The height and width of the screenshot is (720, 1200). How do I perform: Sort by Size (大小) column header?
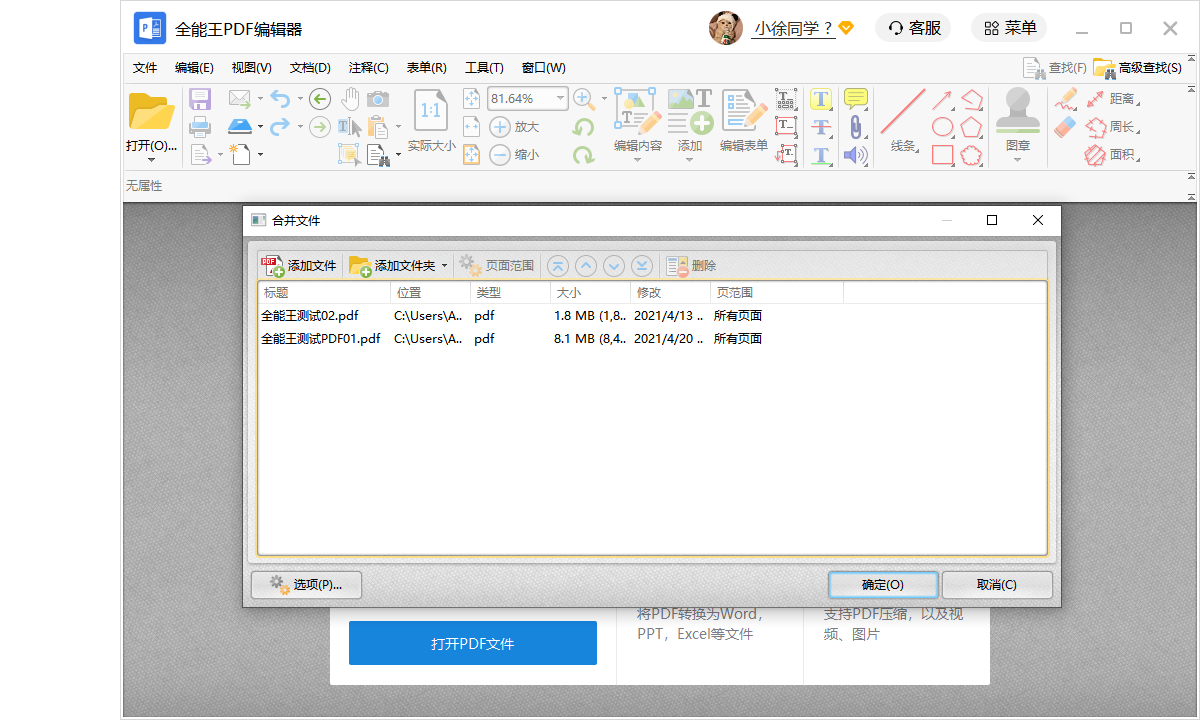tap(590, 293)
